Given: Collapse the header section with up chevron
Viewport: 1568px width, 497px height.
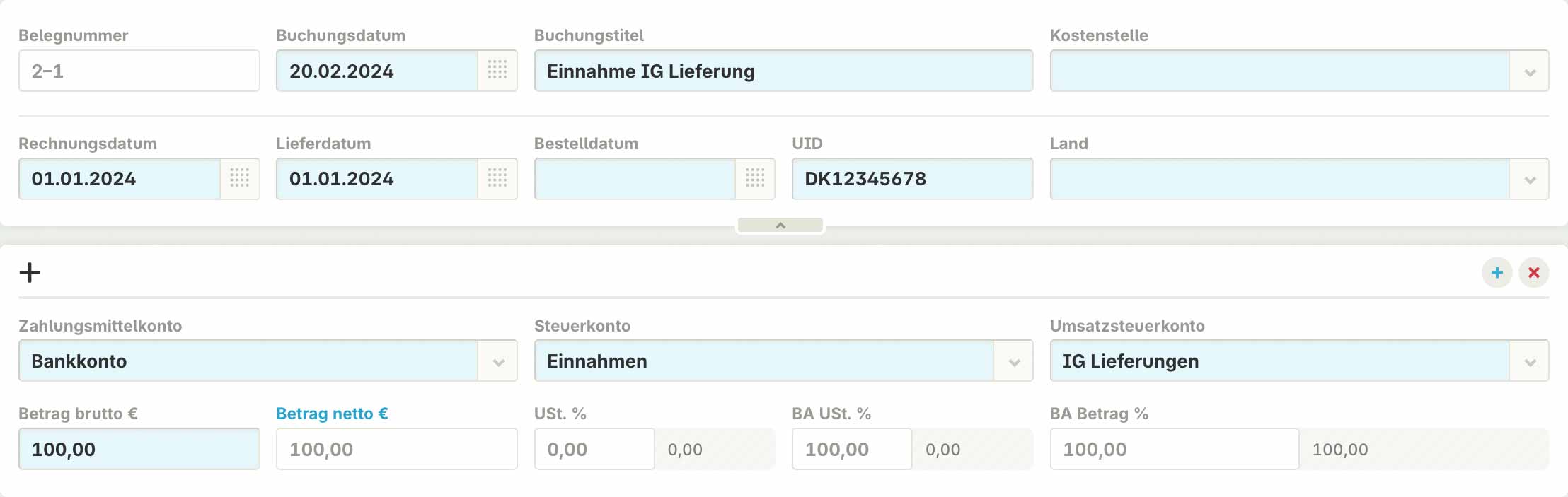Looking at the screenshot, I should (x=780, y=225).
